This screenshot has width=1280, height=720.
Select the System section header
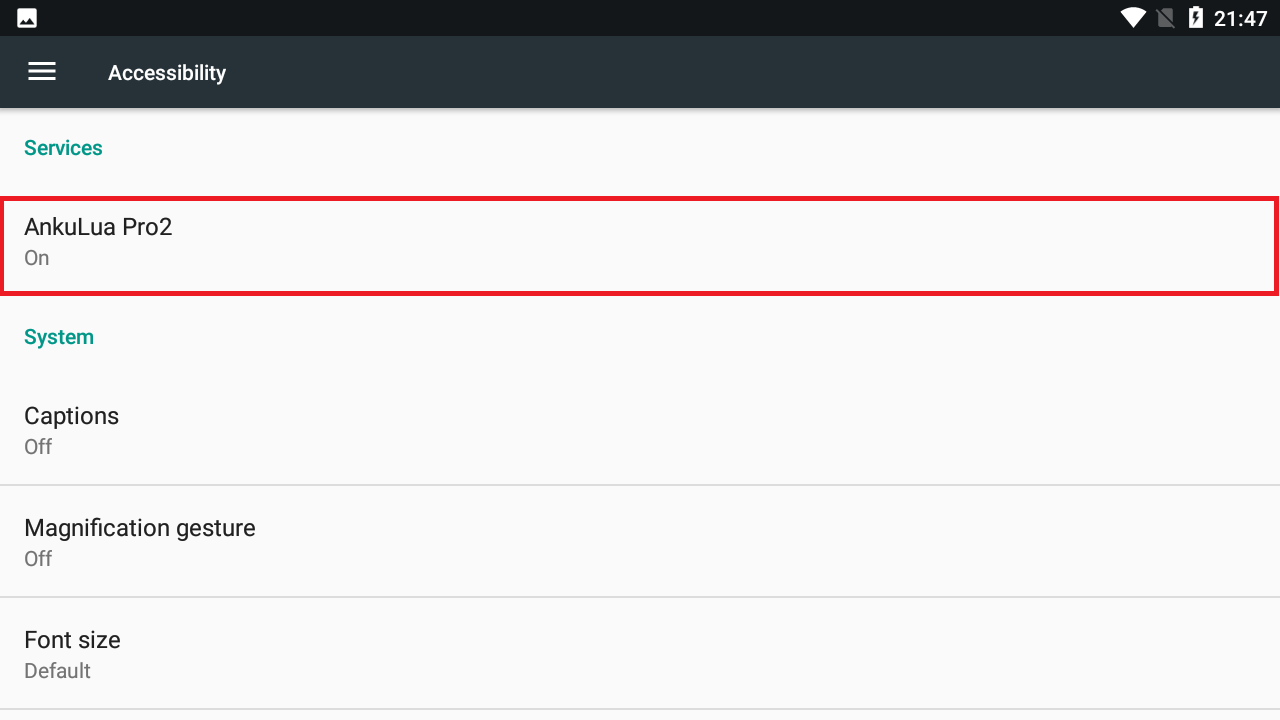tap(59, 337)
